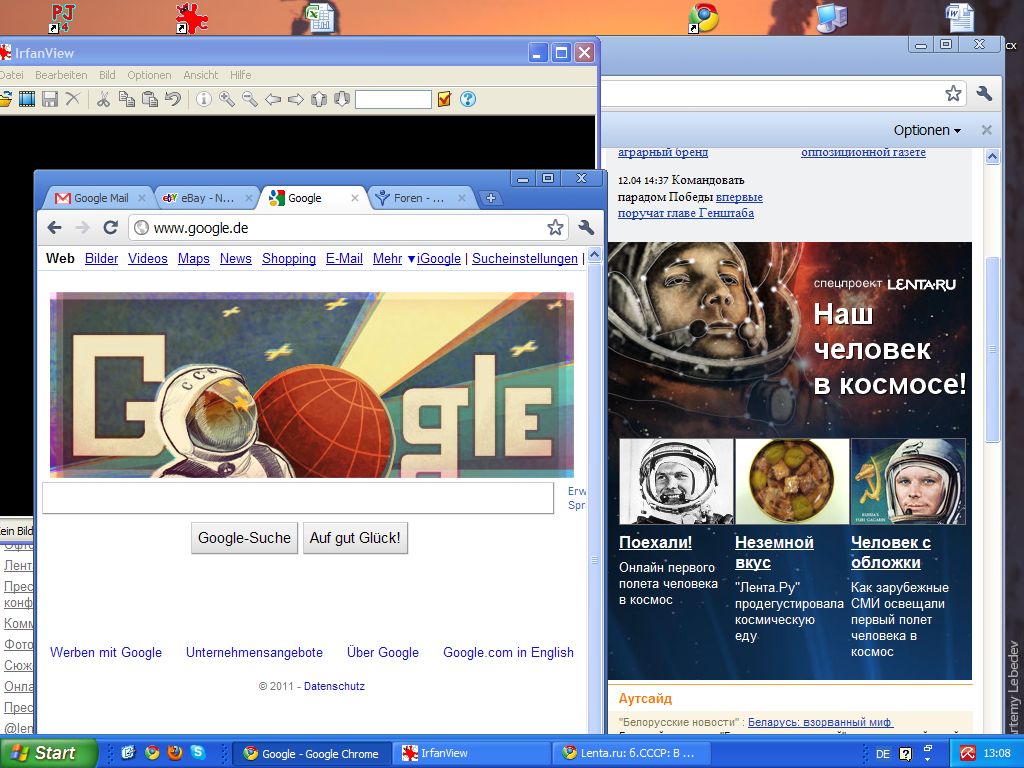The height and width of the screenshot is (768, 1024).
Task: Click the IrfanView zoom out magnifier
Action: click(249, 99)
